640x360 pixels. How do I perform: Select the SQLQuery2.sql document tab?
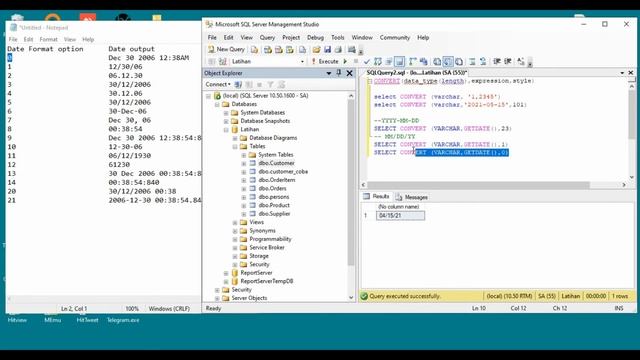[x=416, y=73]
